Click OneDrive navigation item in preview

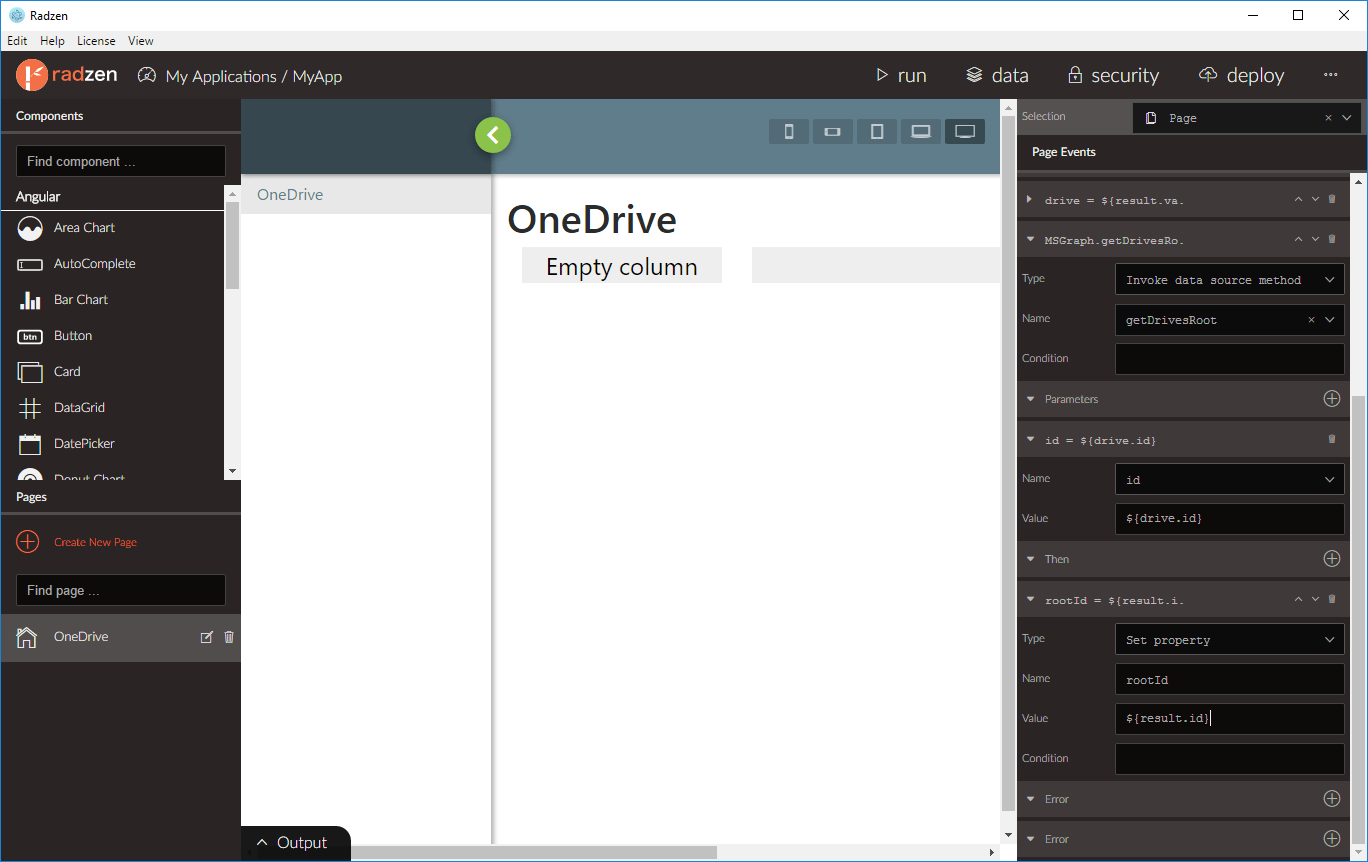(x=366, y=194)
